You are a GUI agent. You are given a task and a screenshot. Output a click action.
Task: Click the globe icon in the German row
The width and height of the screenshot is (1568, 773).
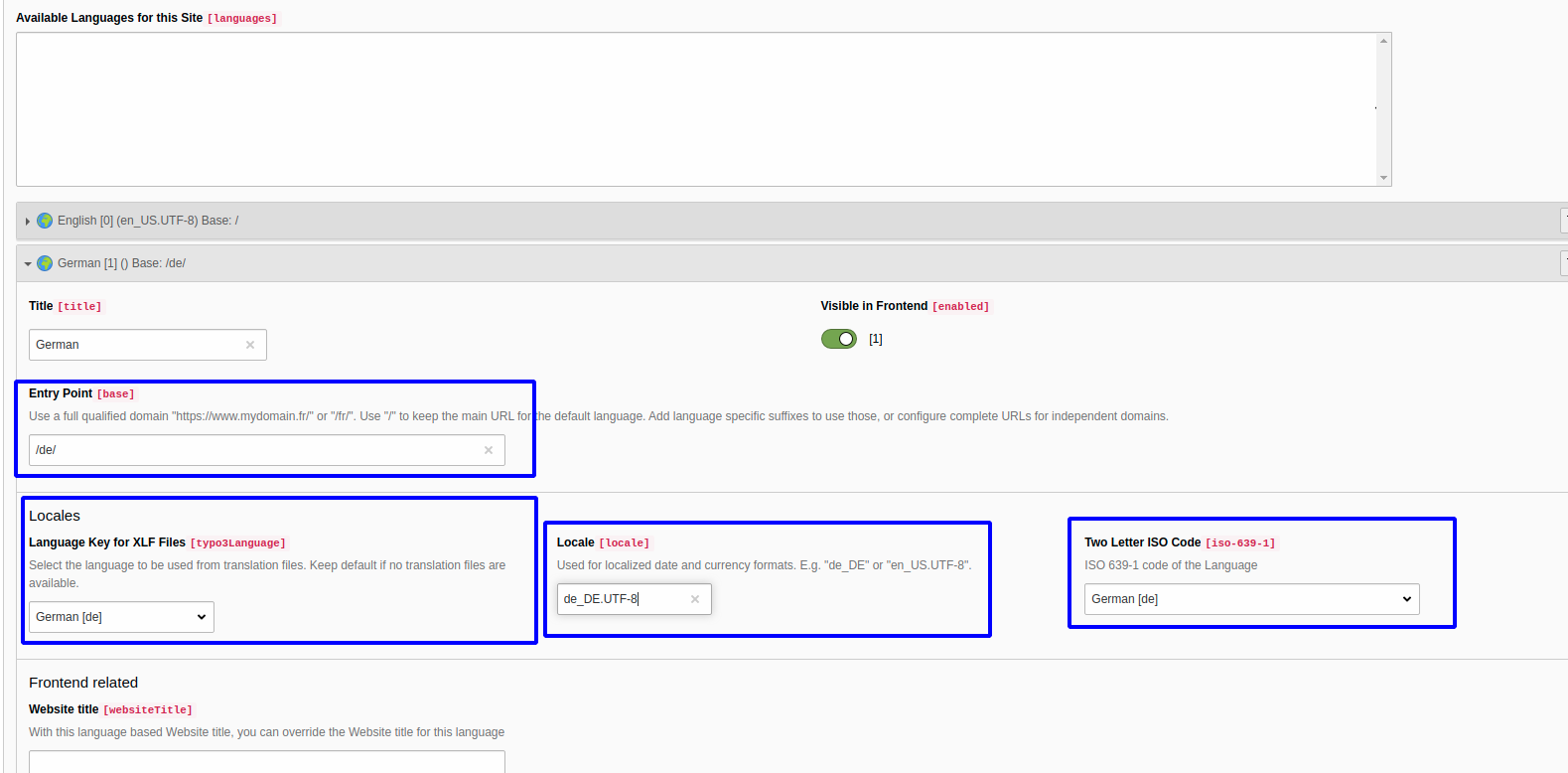pyautogui.click(x=45, y=263)
